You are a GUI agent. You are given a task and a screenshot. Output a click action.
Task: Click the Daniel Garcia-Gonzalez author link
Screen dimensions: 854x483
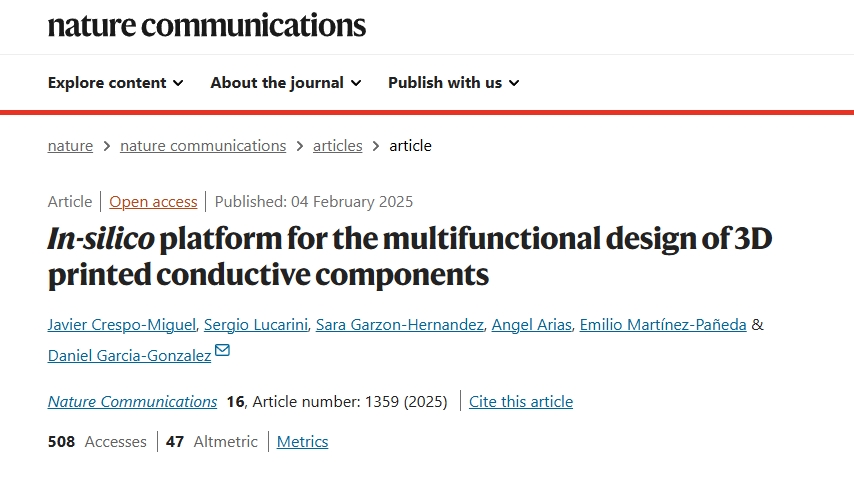pos(129,356)
